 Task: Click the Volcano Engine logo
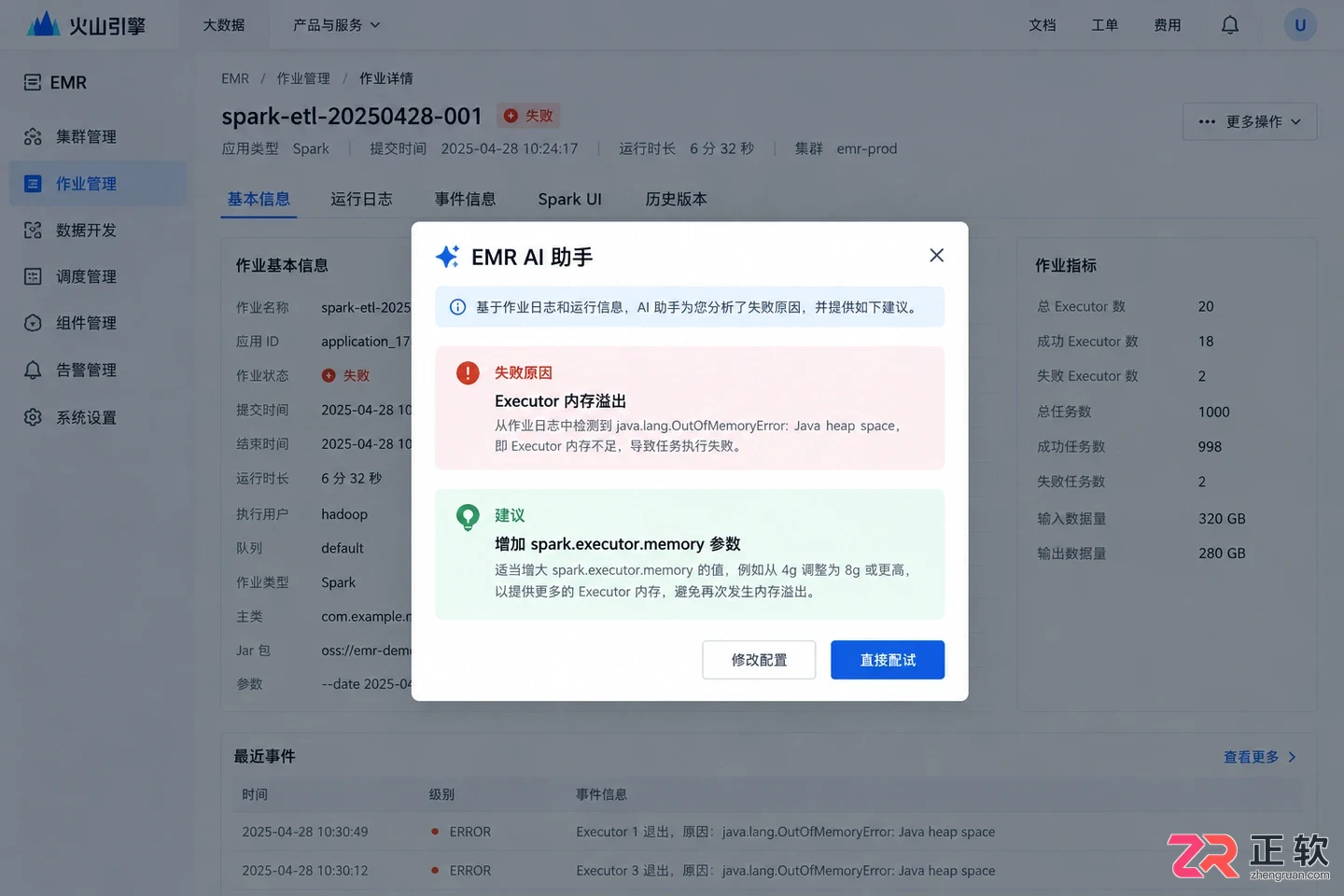point(86,24)
